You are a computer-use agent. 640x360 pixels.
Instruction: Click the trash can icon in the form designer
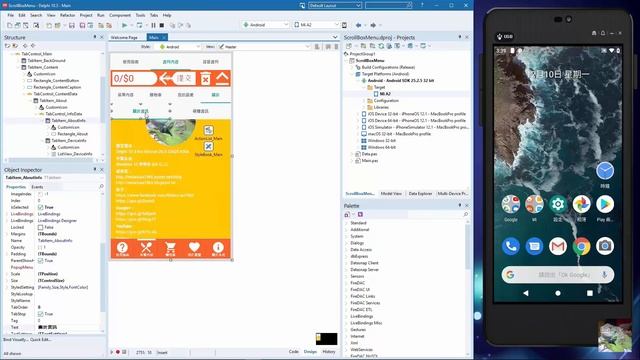click(205, 78)
